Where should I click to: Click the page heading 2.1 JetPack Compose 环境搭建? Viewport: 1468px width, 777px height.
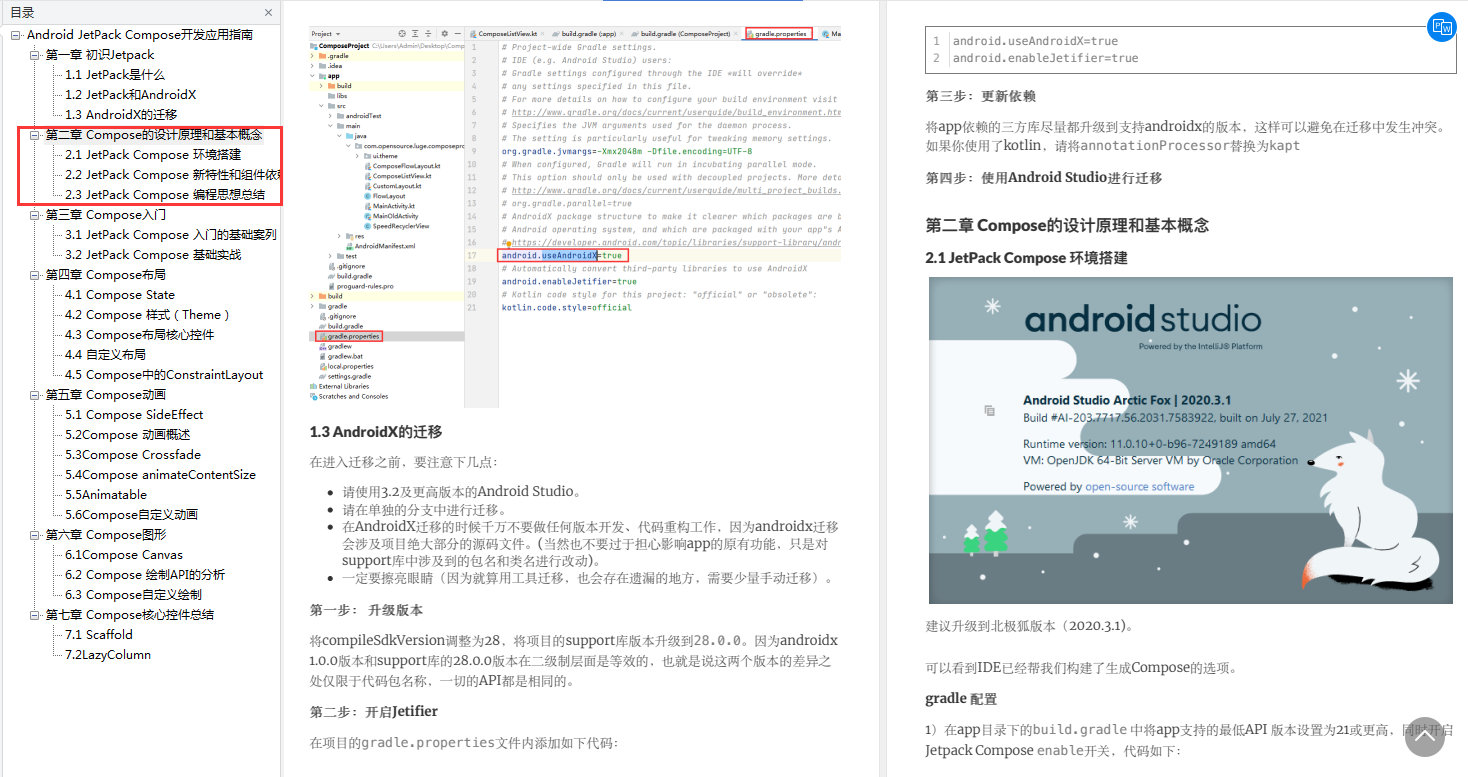pos(1026,258)
